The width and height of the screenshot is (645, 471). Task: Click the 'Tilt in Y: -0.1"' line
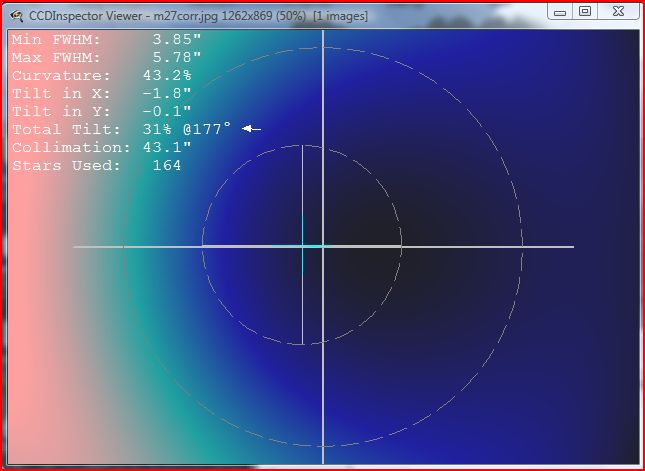click(x=102, y=111)
